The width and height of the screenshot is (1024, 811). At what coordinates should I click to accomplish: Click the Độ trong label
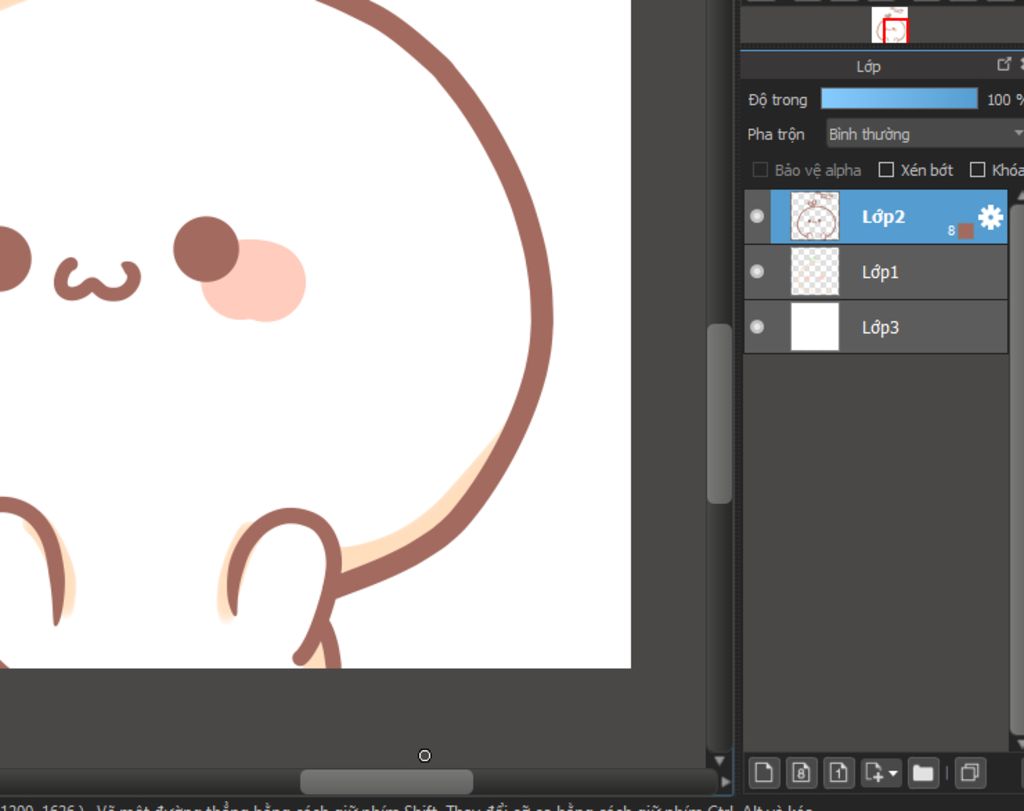point(778,99)
